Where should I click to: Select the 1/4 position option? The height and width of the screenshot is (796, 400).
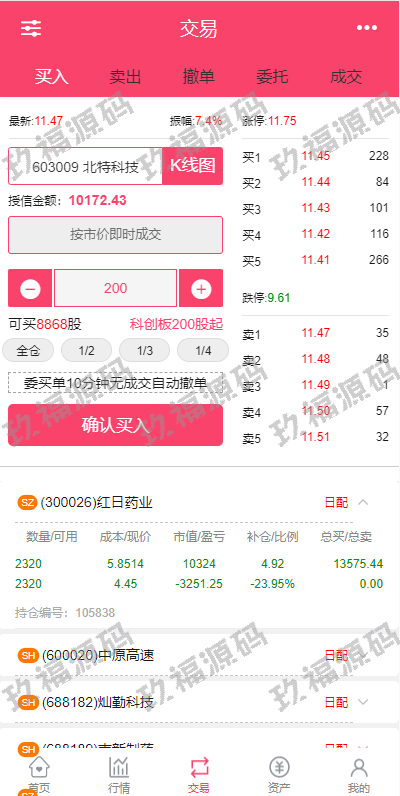[x=203, y=350]
